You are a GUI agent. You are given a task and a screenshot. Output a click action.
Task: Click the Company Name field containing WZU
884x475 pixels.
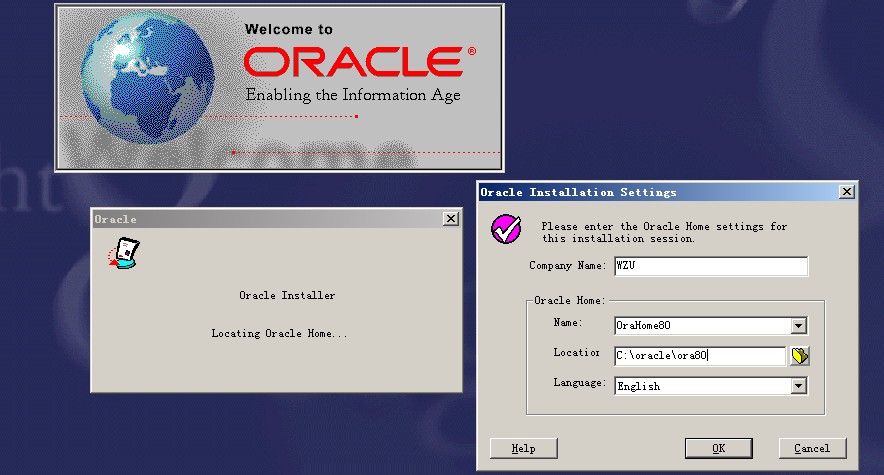(711, 266)
